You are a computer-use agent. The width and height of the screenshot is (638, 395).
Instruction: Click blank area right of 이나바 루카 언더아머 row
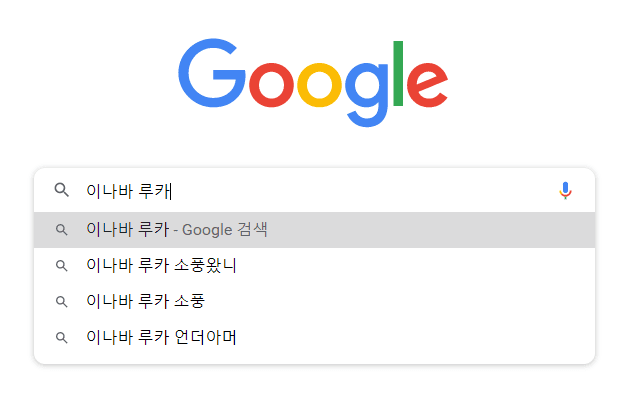tap(415, 337)
